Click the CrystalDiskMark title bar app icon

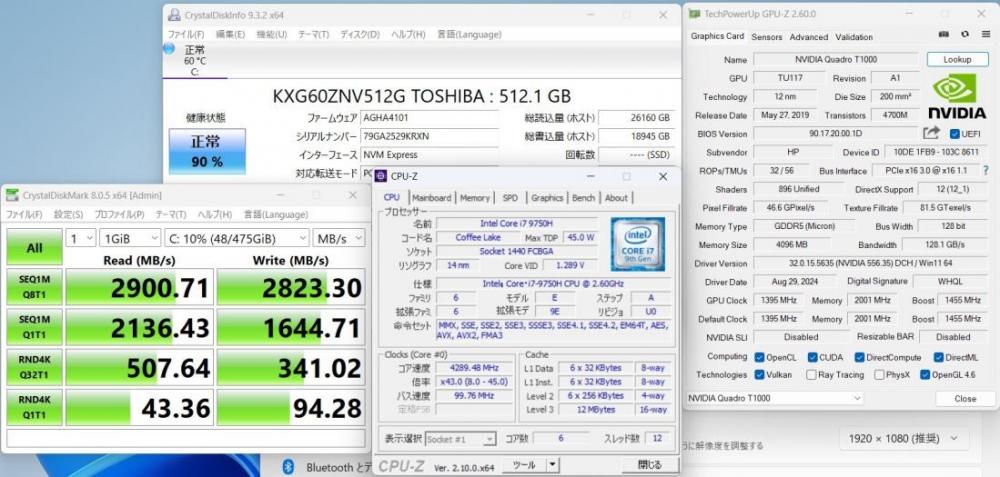tap(12, 195)
